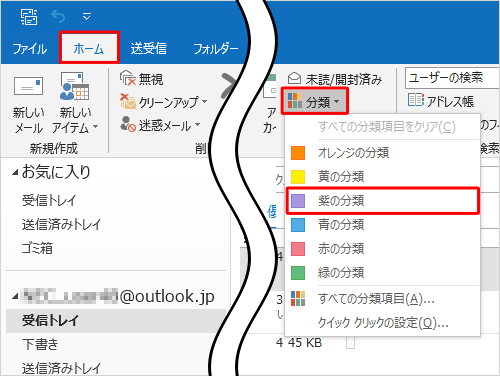This screenshot has height=376, width=500.
Task: Click the 45 KB message size text
Action: pyautogui.click(x=305, y=343)
